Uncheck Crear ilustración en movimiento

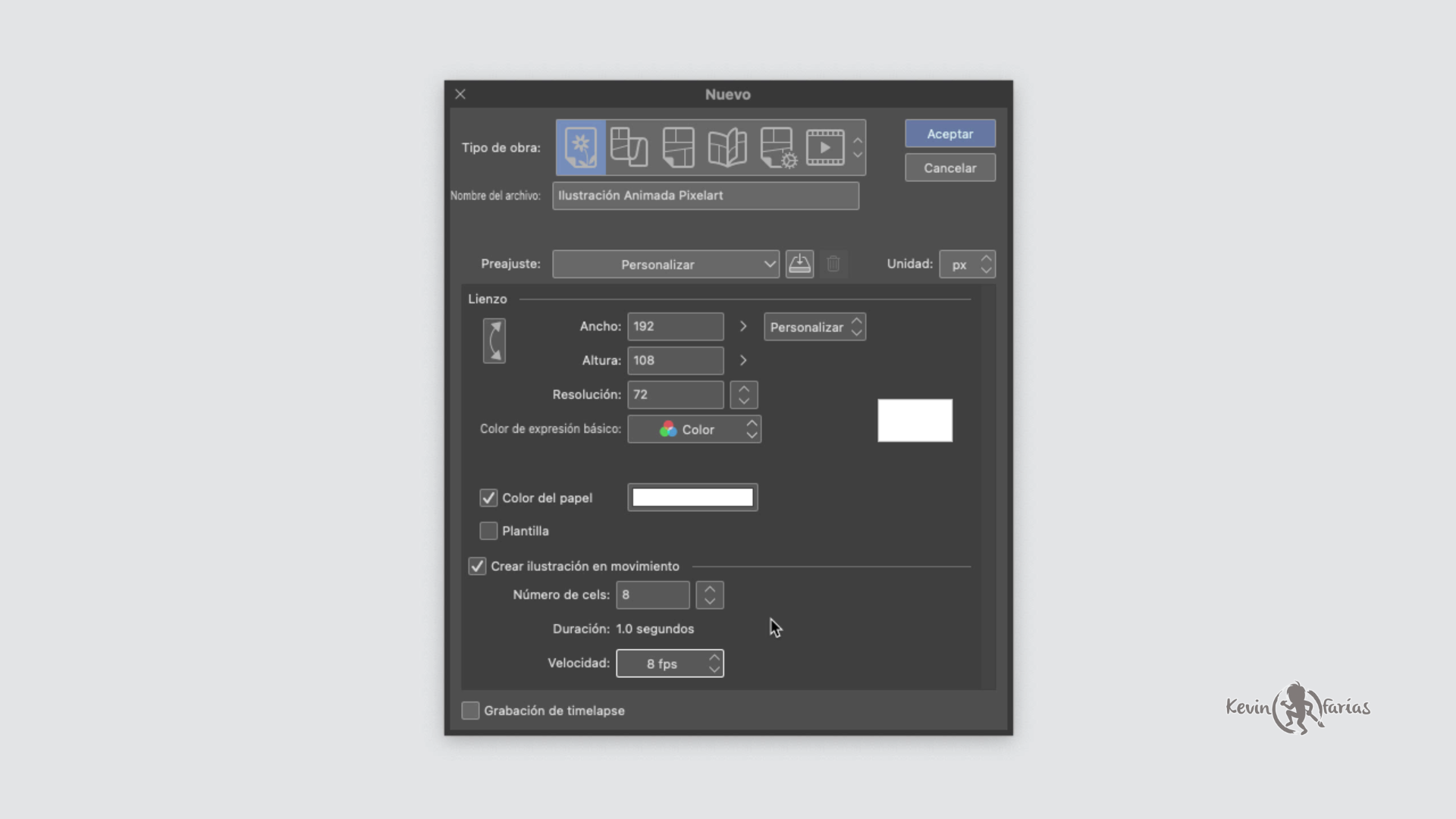(477, 566)
